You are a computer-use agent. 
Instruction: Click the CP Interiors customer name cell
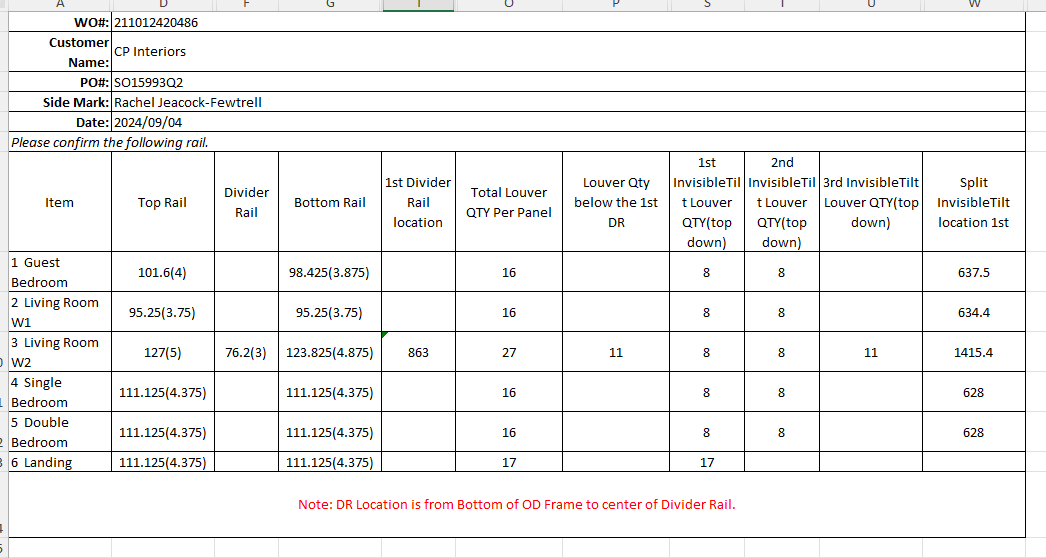pos(150,51)
